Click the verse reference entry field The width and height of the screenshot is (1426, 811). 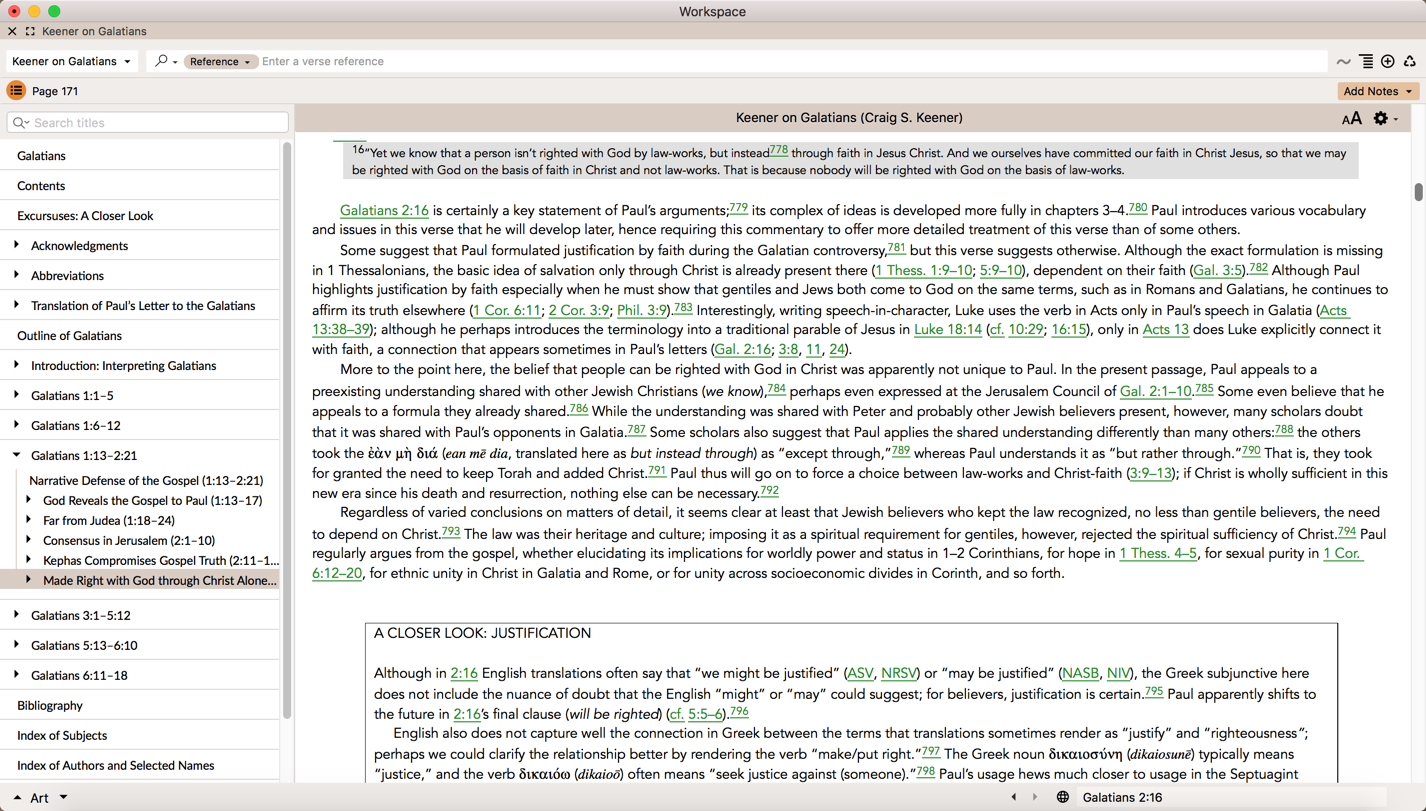pos(792,61)
